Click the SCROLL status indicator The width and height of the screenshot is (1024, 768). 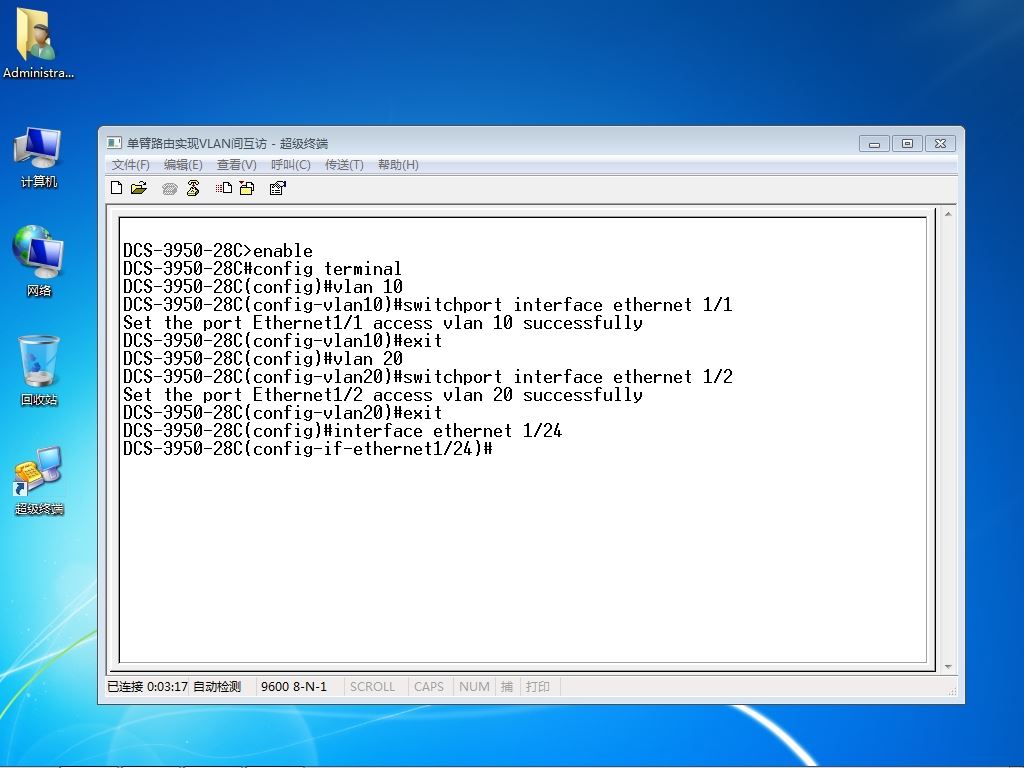tap(372, 686)
